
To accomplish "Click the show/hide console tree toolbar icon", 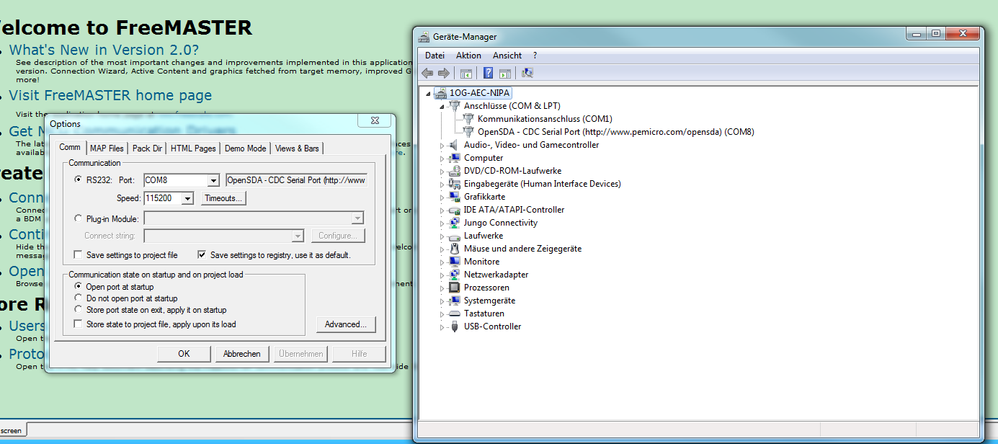I will coord(467,73).
